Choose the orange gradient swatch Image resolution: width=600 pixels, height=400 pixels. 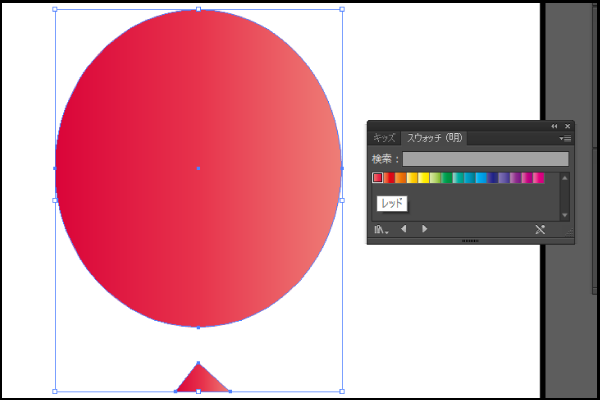pos(401,178)
